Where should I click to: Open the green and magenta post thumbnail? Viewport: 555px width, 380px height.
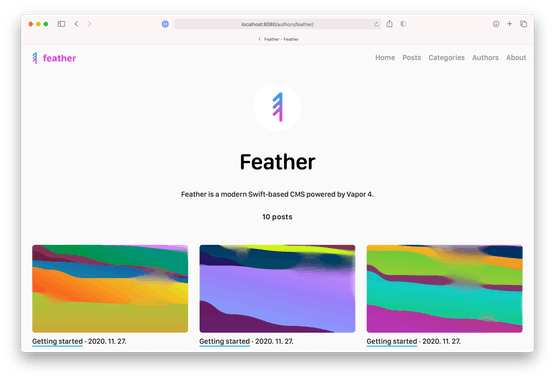(x=445, y=289)
